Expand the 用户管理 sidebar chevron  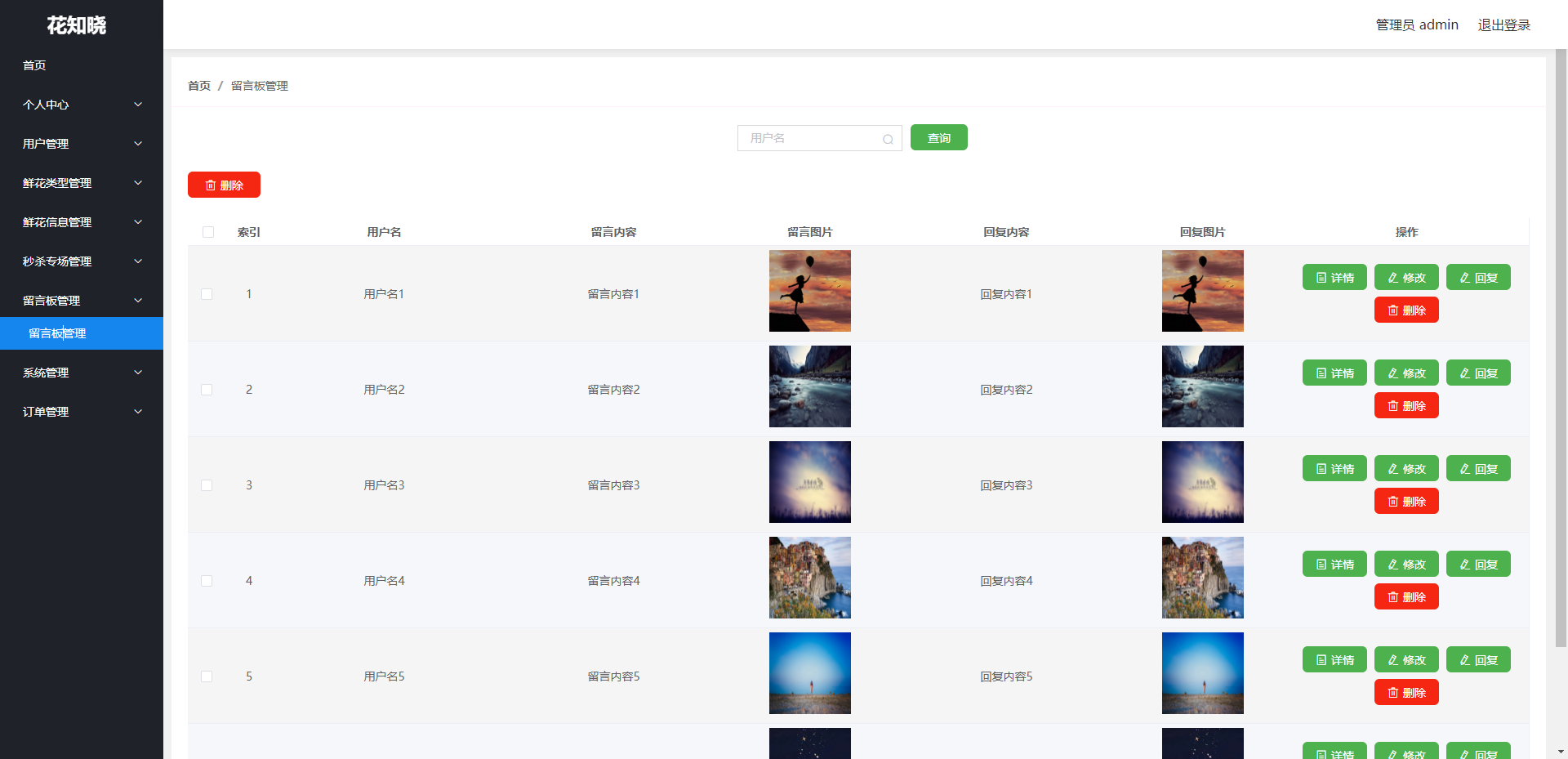click(138, 144)
